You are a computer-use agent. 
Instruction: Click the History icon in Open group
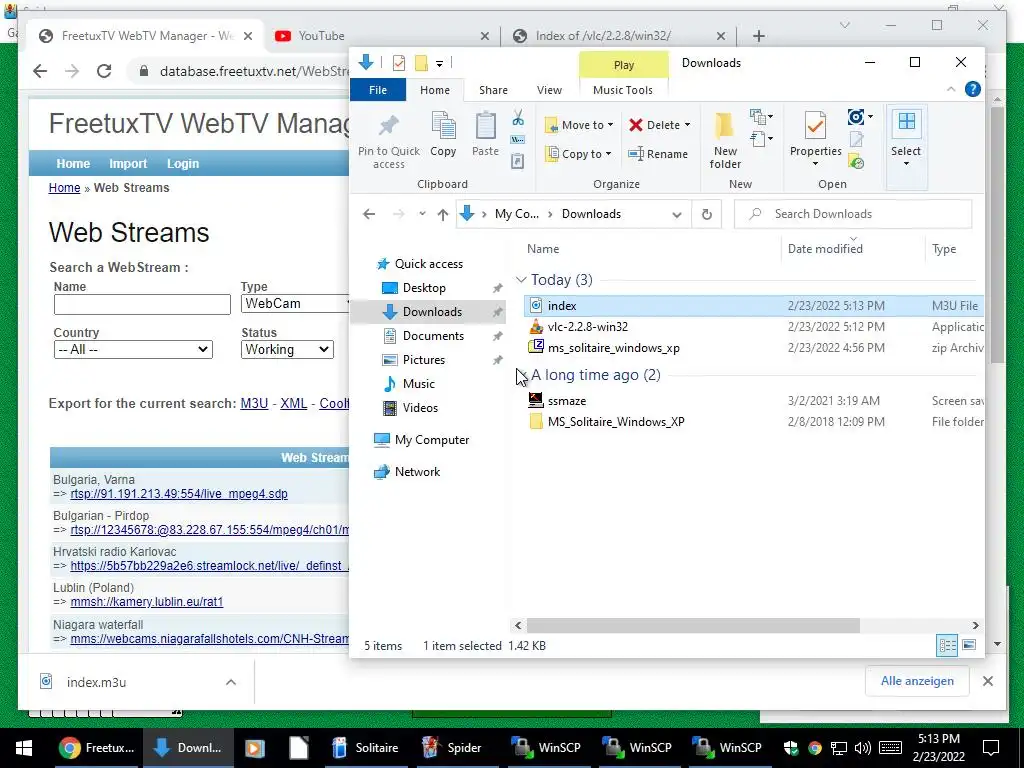856,161
